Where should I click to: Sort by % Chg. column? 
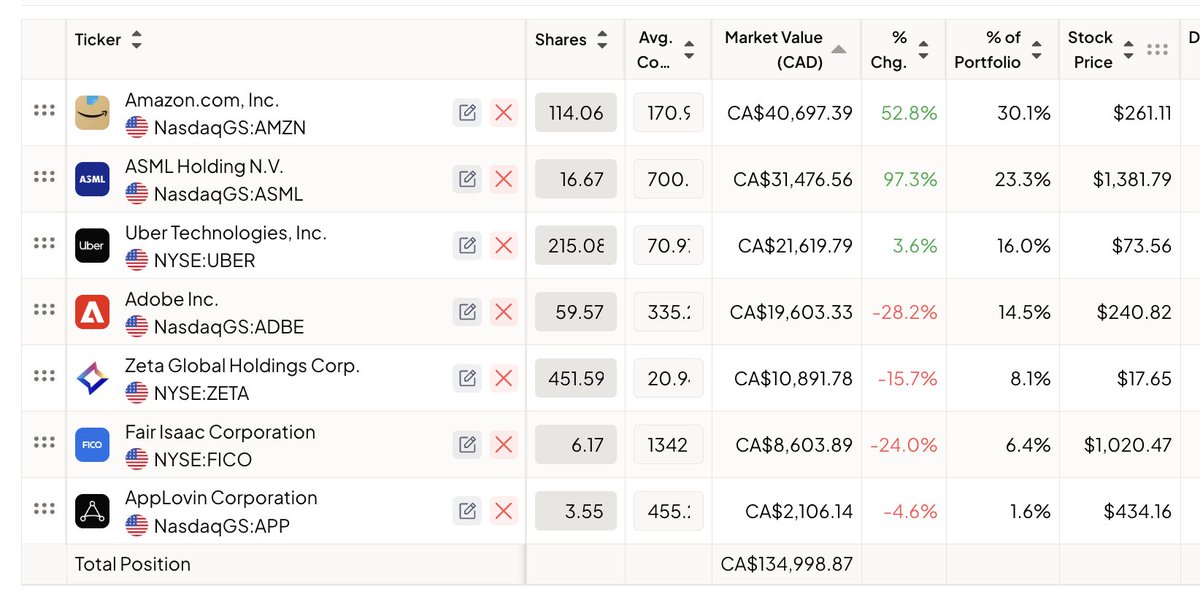point(923,50)
